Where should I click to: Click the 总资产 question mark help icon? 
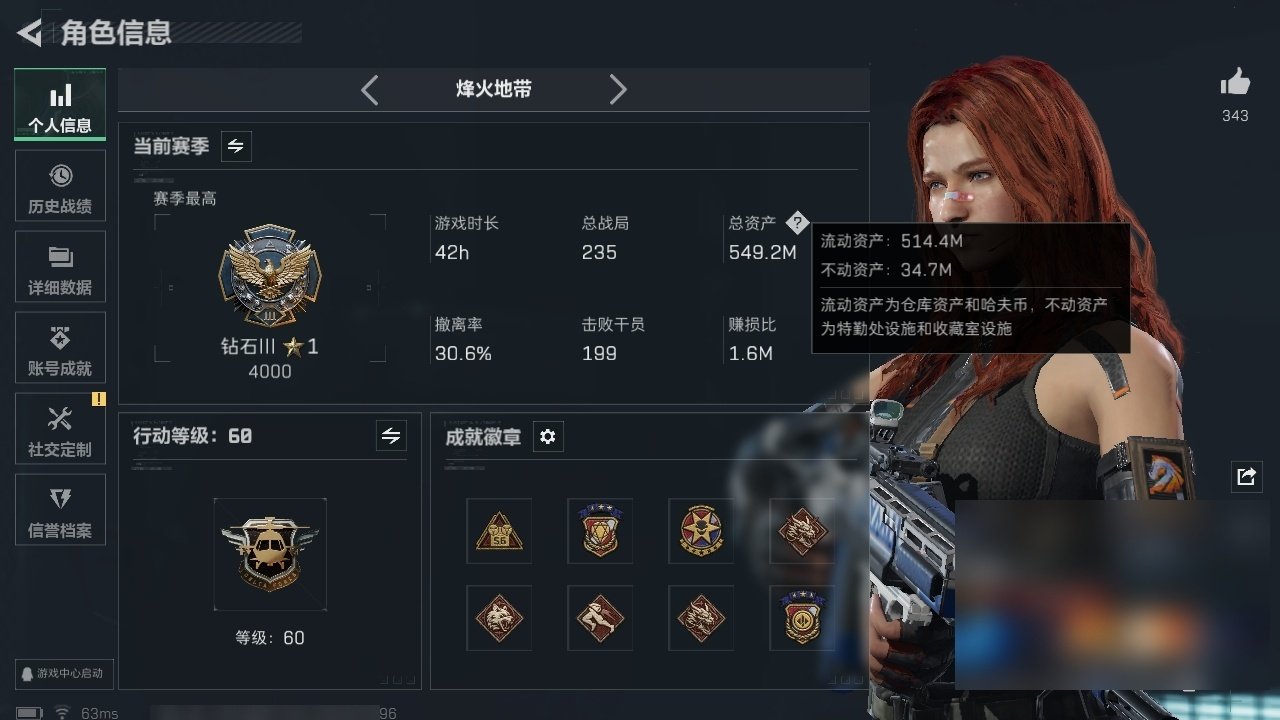click(796, 222)
